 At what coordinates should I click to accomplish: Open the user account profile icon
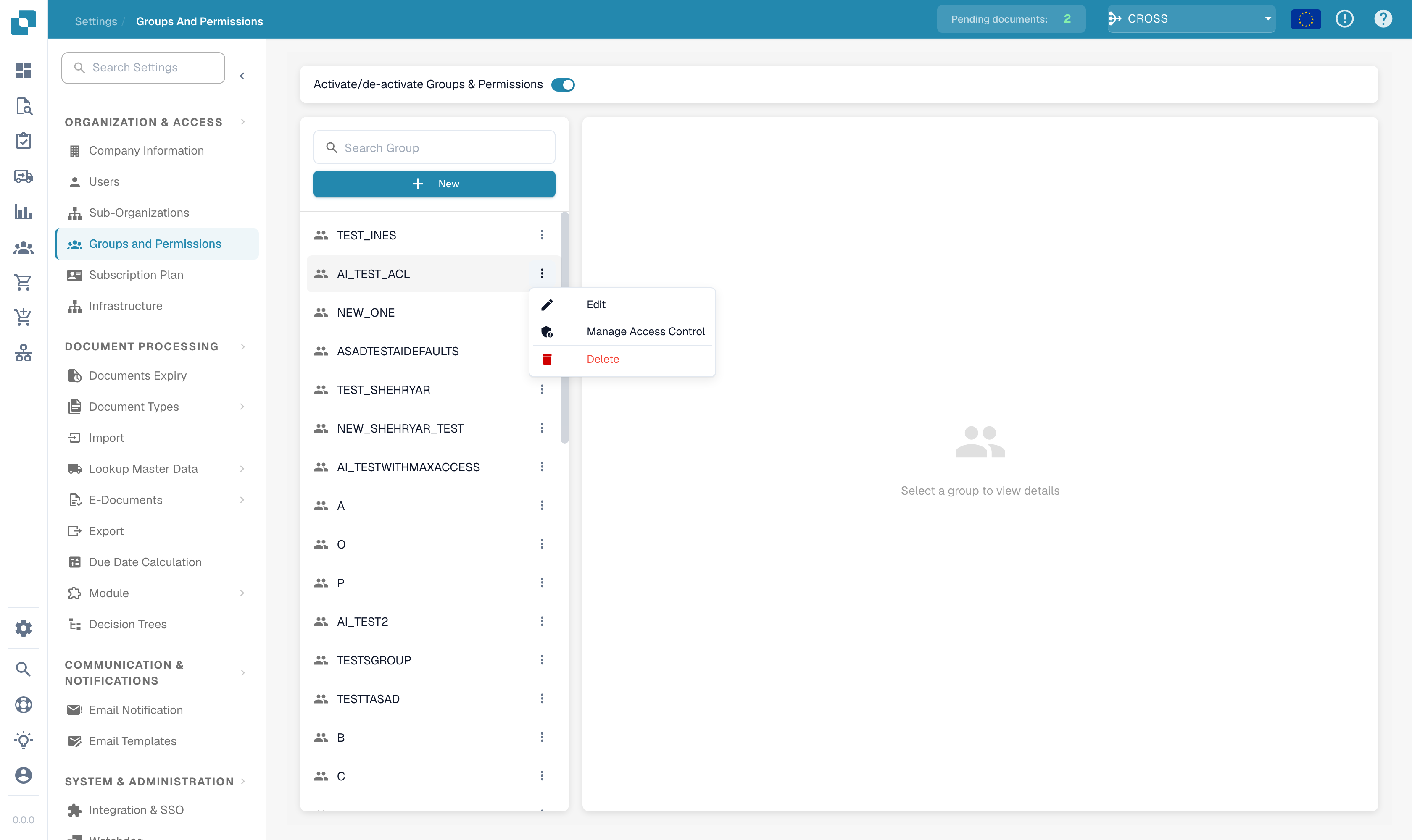[23, 775]
